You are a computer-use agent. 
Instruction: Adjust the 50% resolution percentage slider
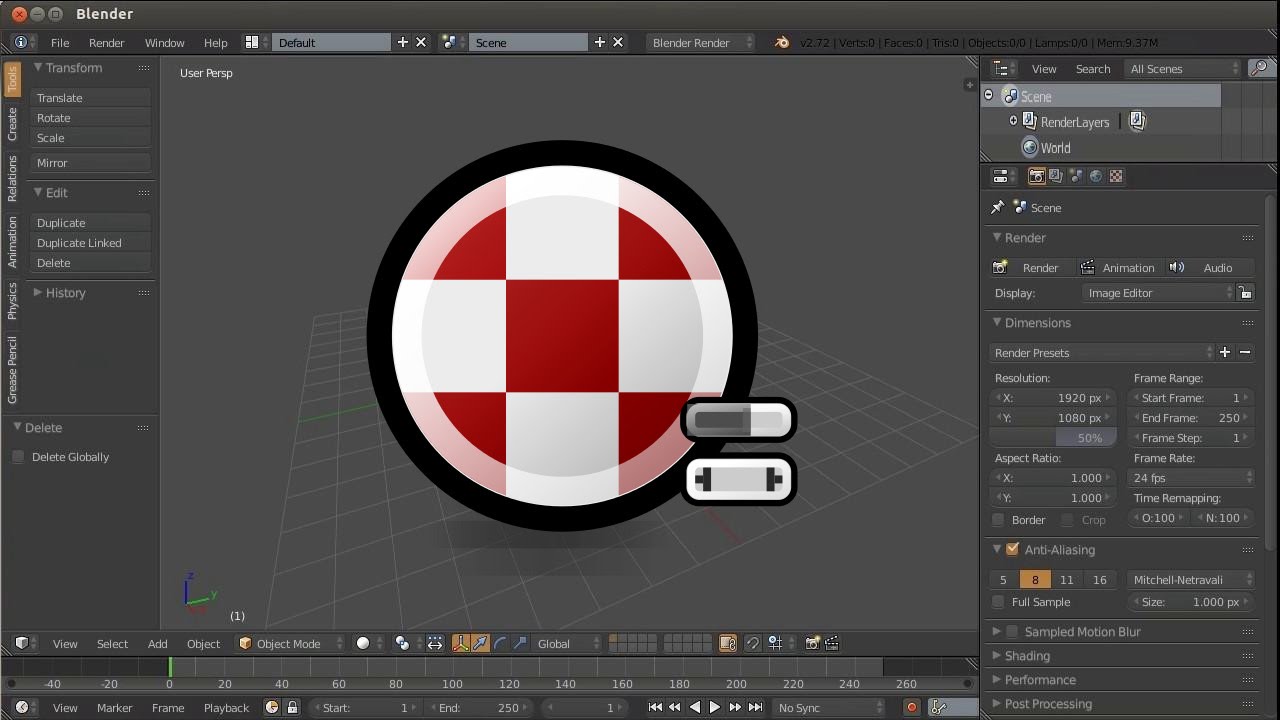pyautogui.click(x=1053, y=438)
